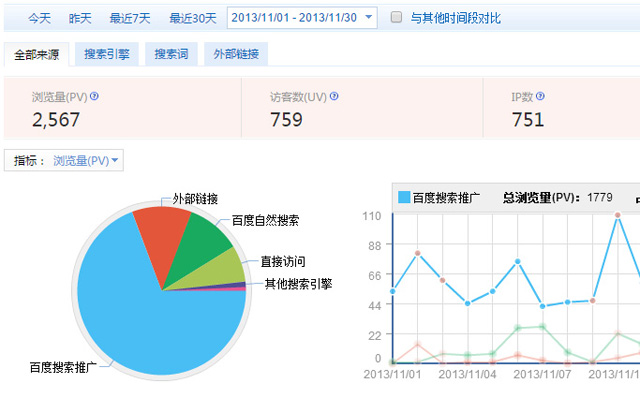Click the purple 其他搜索引擎 pie slice
Image resolution: width=640 pixels, height=398 pixels.
[x=239, y=285]
